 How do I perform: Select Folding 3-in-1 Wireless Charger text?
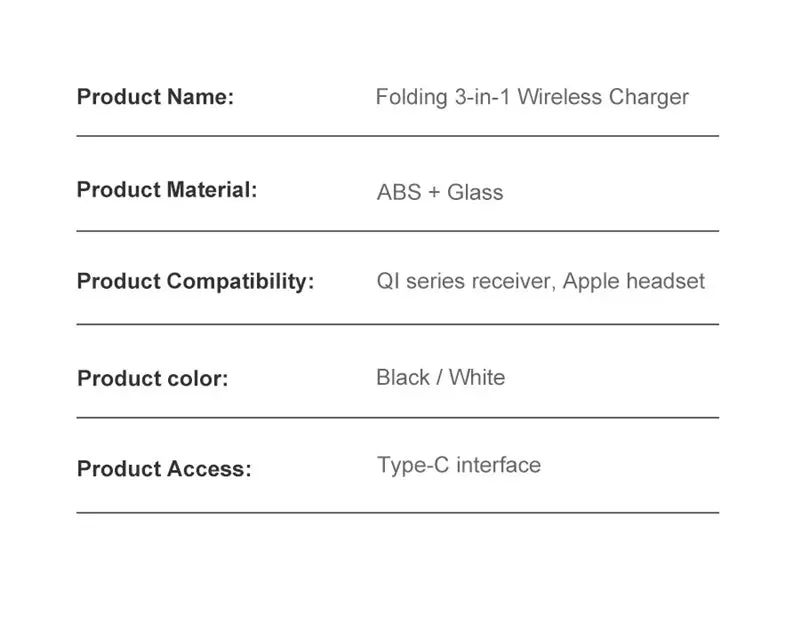(x=532, y=97)
